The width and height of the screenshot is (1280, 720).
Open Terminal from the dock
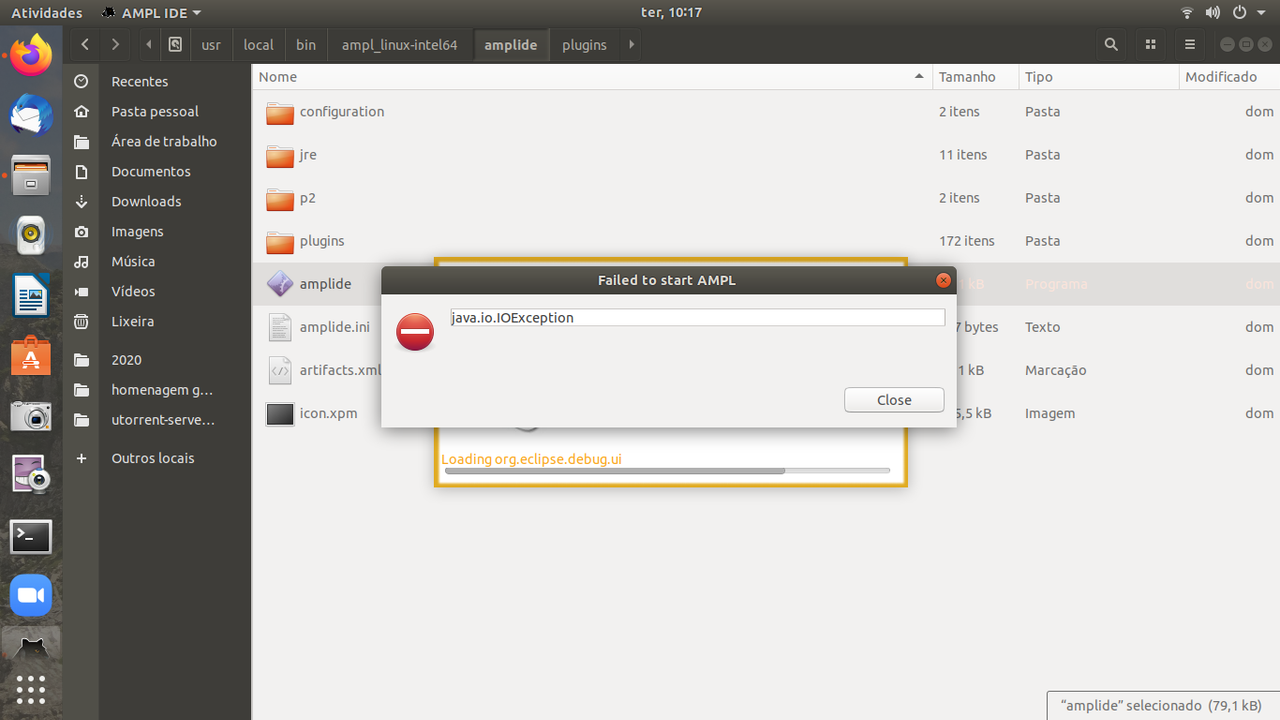tap(31, 536)
